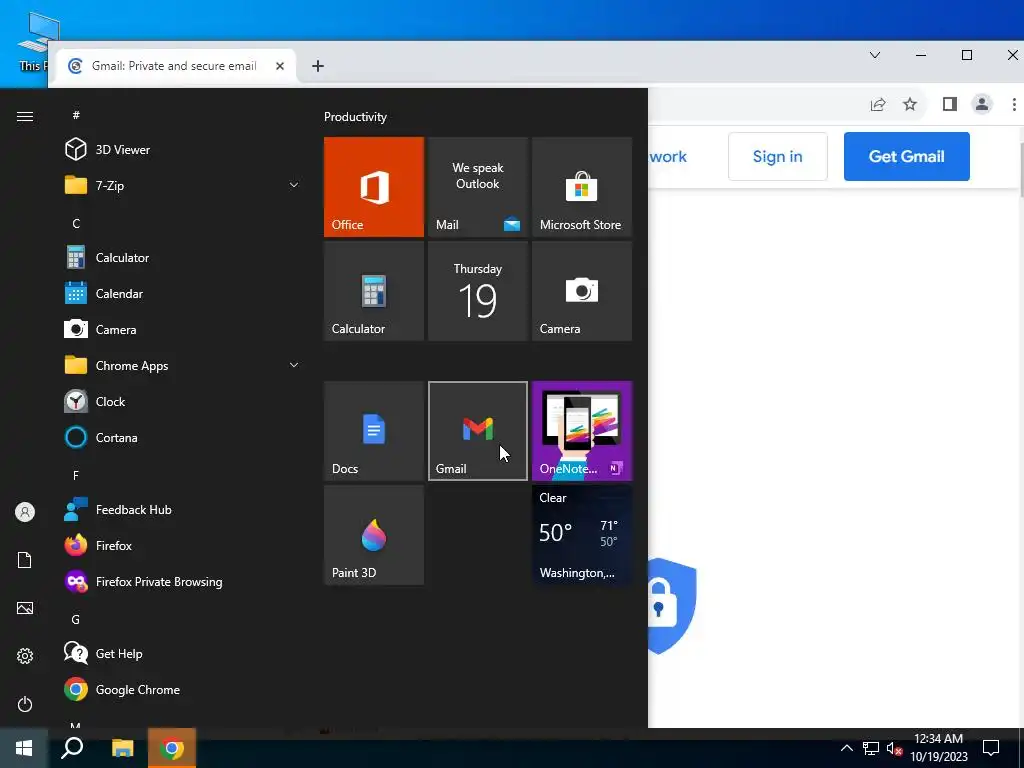Click the C letter header
Image resolution: width=1024 pixels, height=768 pixels.
76,223
